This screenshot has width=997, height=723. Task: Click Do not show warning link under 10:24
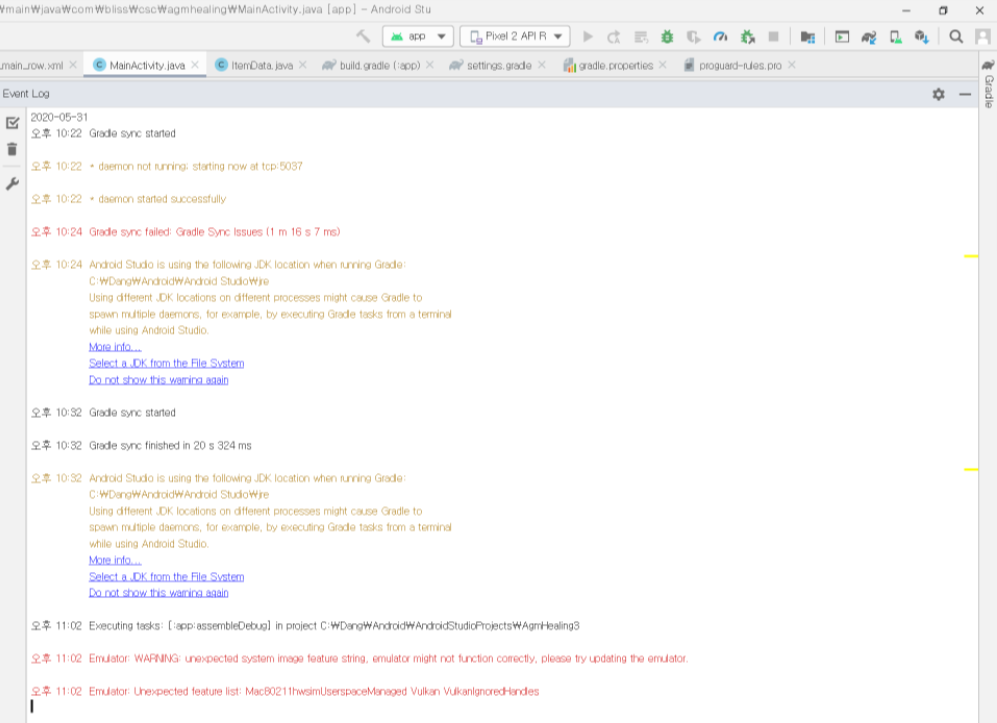(x=159, y=380)
